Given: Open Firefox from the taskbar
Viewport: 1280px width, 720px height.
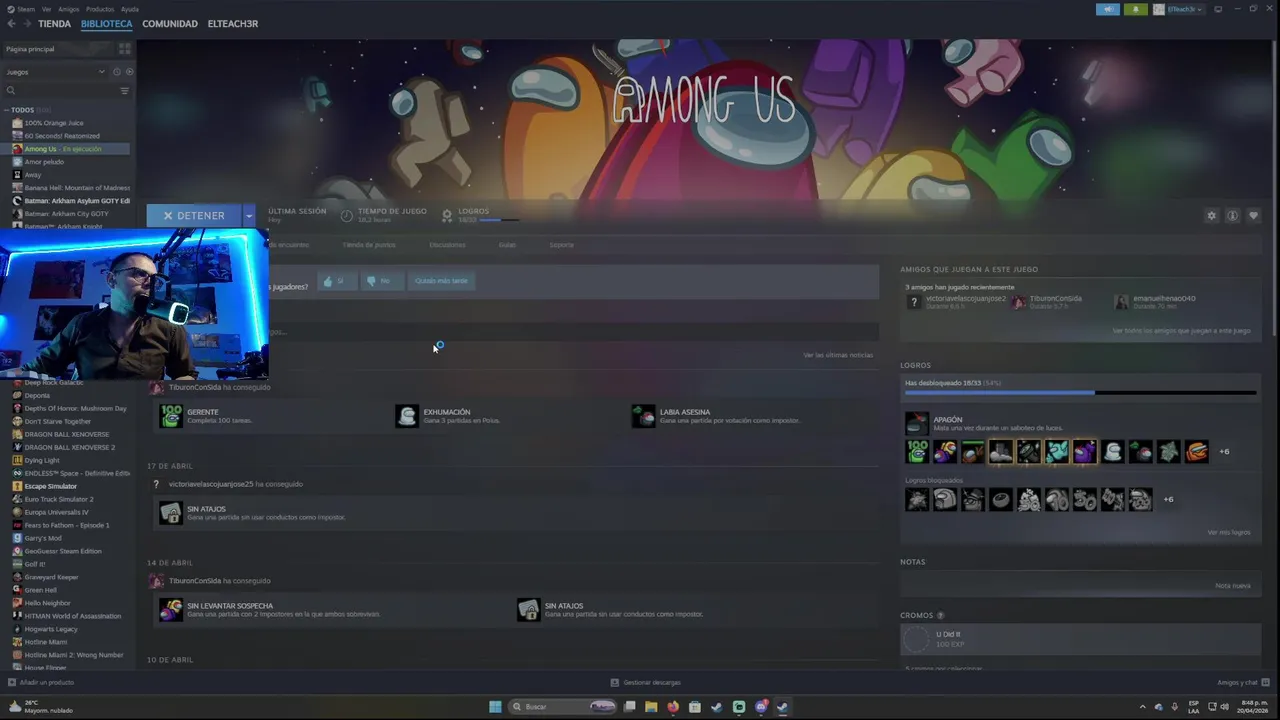Looking at the screenshot, I should [x=673, y=707].
